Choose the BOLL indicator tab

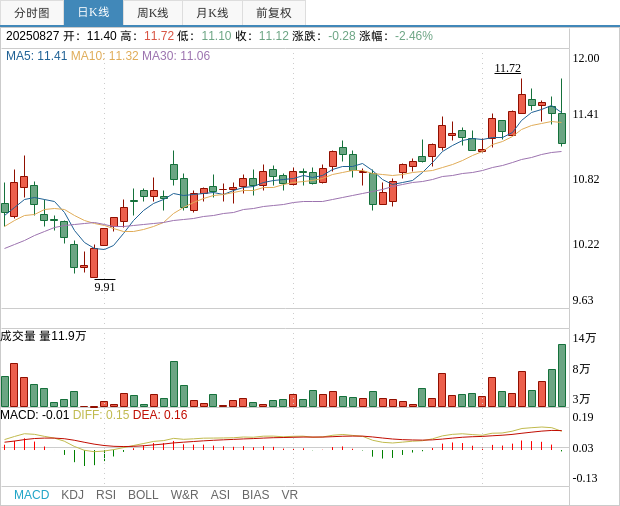[143, 495]
